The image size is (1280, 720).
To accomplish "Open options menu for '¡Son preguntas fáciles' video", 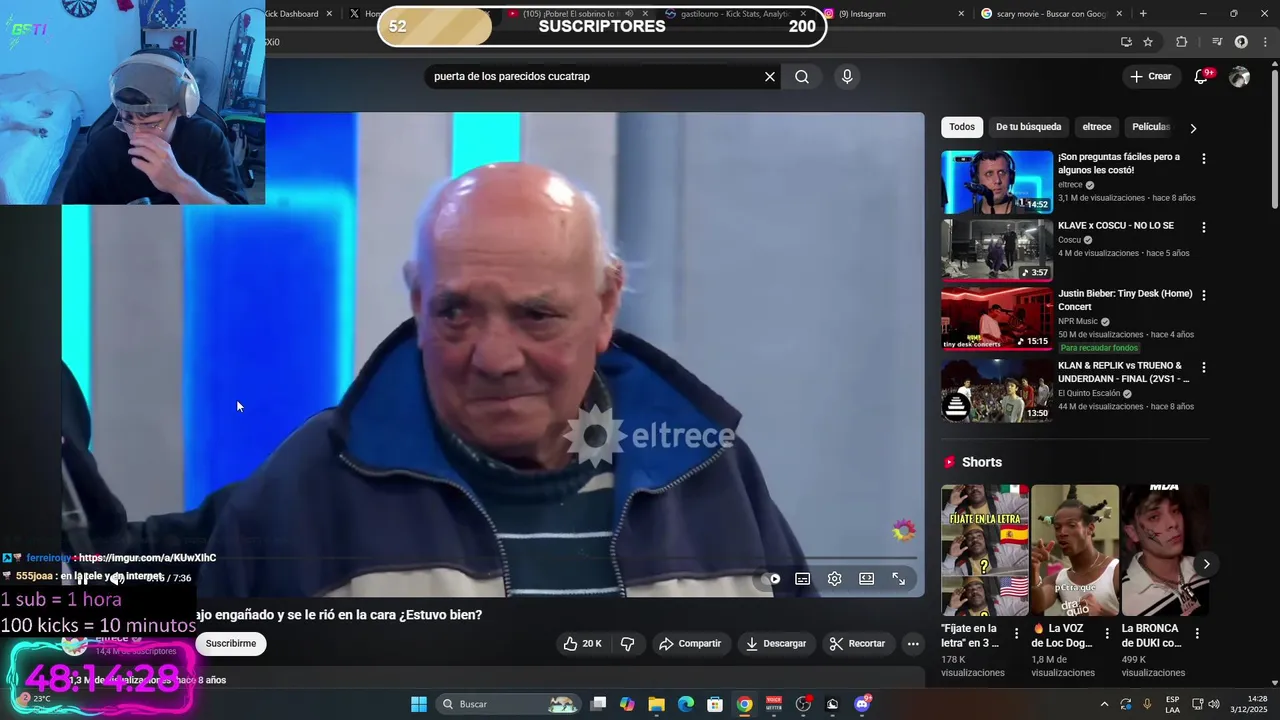I will pos(1204,159).
